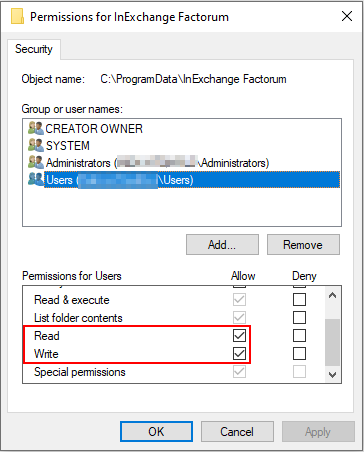
Task: Click the Remove button
Action: pyautogui.click(x=303, y=245)
